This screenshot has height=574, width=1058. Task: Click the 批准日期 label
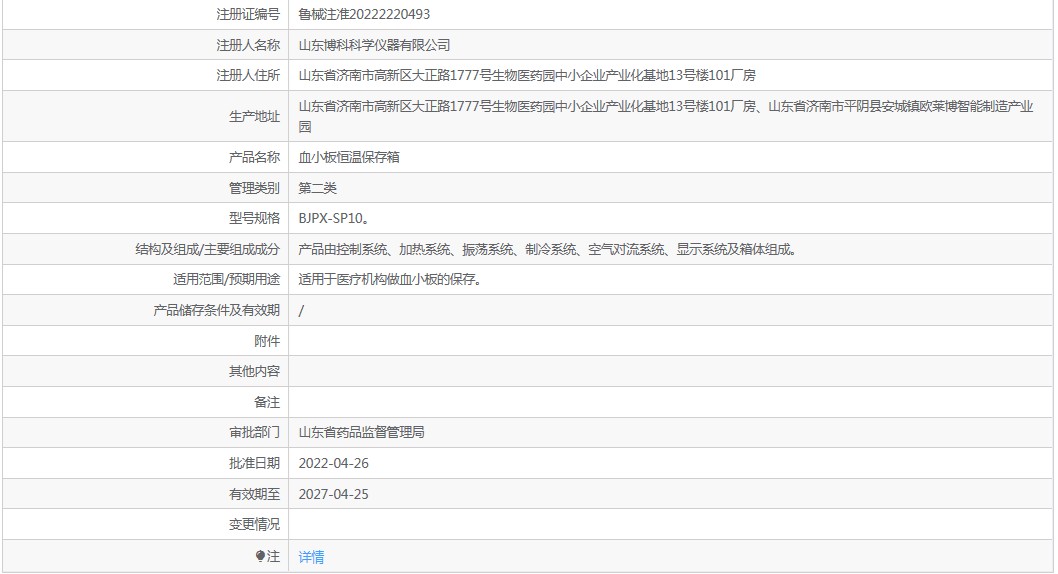[254, 463]
